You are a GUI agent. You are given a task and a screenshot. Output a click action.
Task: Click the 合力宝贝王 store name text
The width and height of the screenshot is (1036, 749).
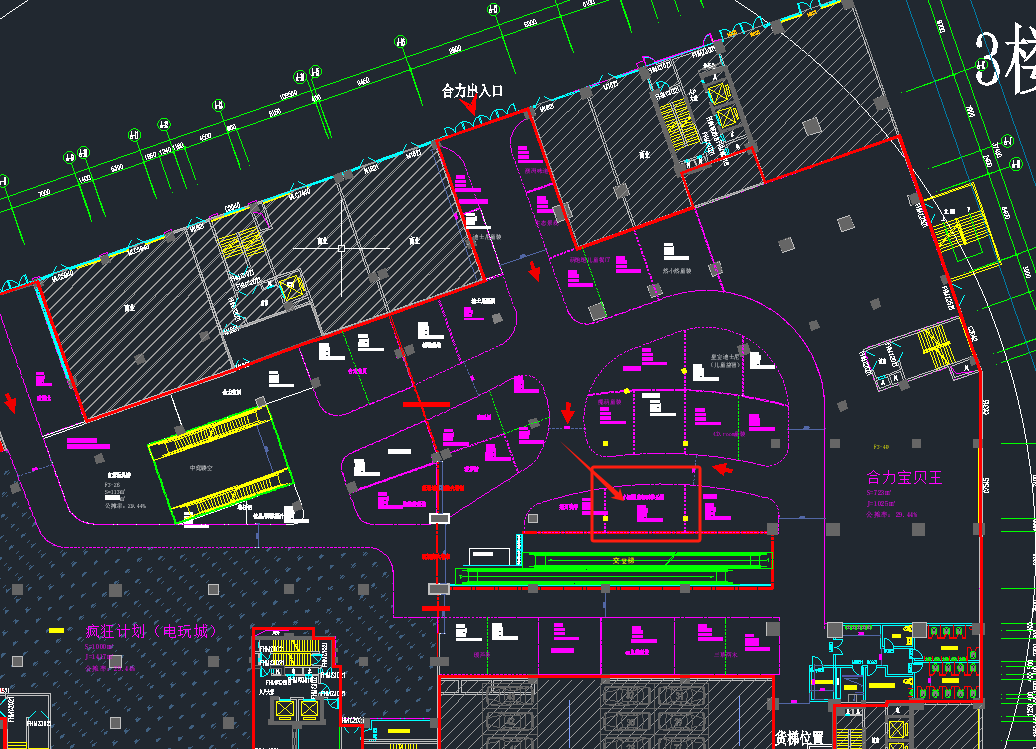[x=905, y=479]
